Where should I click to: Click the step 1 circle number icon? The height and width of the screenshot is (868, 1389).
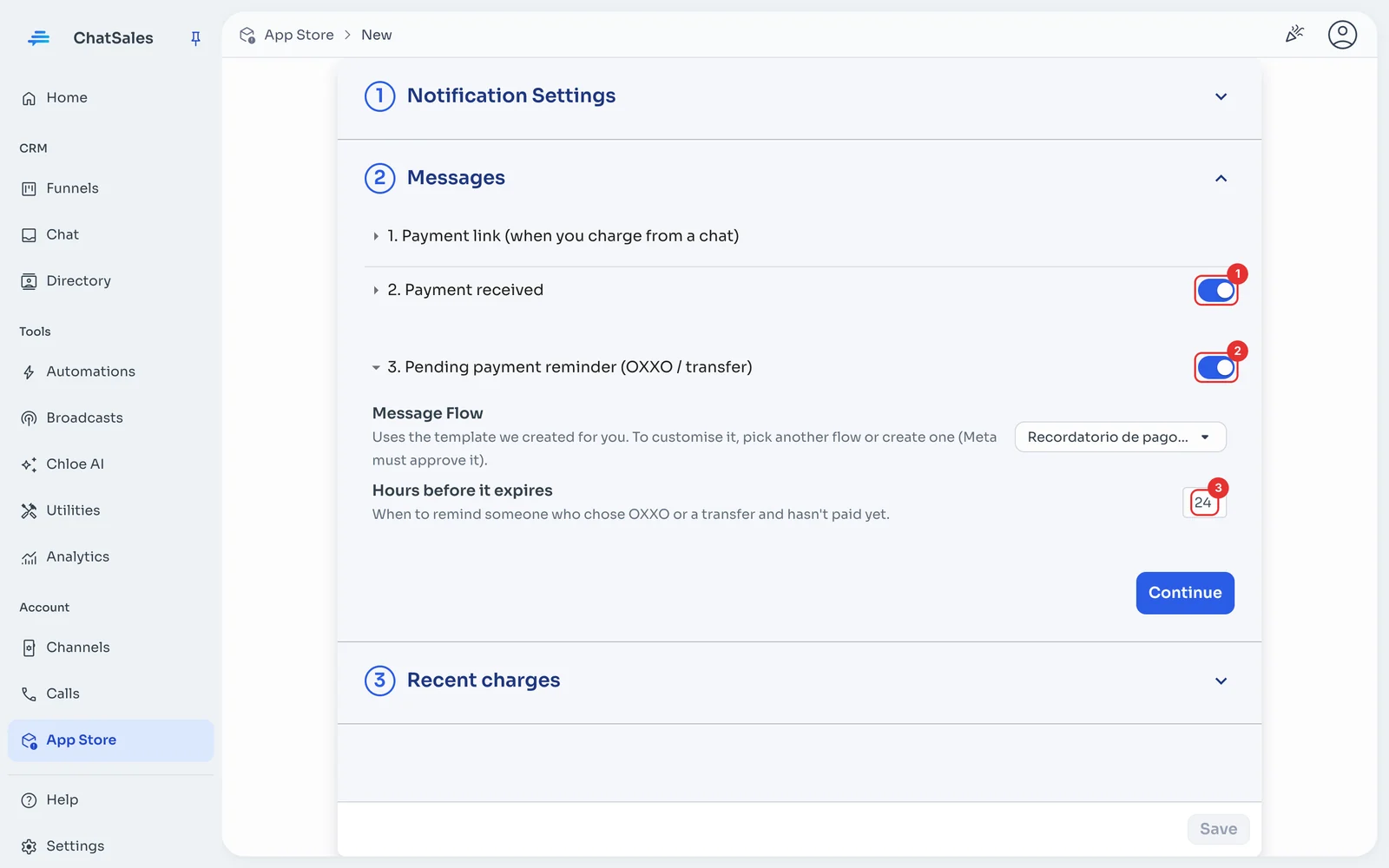(379, 96)
